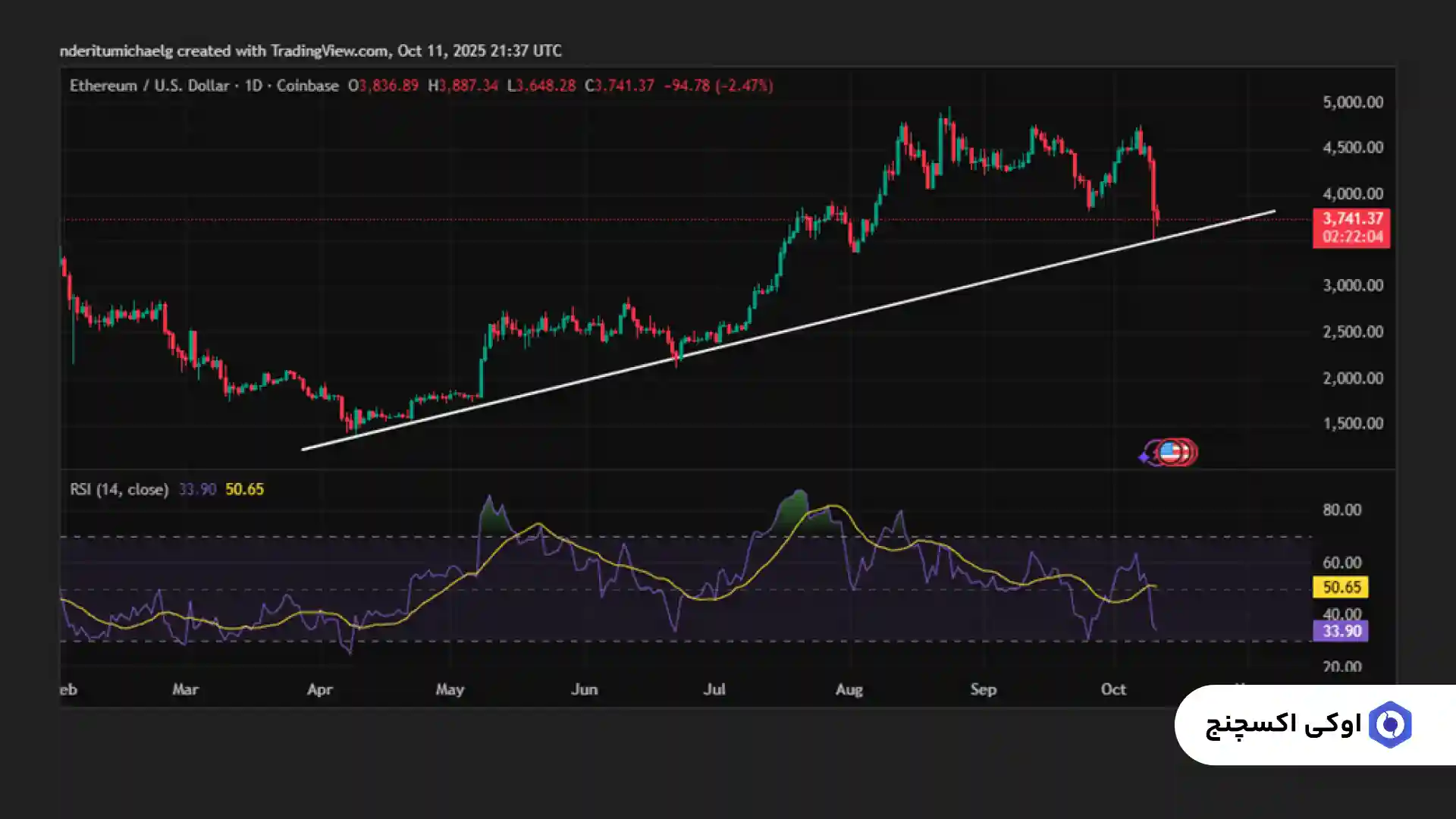Click the 80.00 level on RSI scale

1341,510
